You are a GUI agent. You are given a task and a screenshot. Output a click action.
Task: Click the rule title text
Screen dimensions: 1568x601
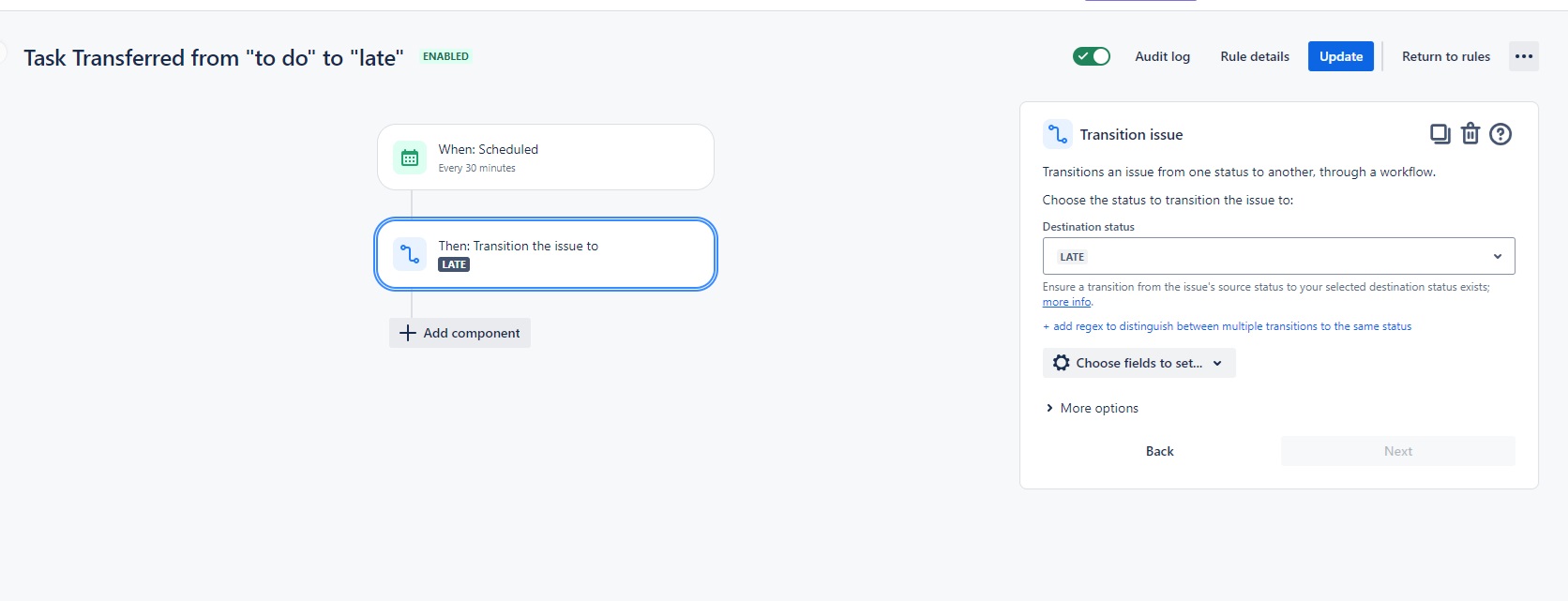click(214, 58)
